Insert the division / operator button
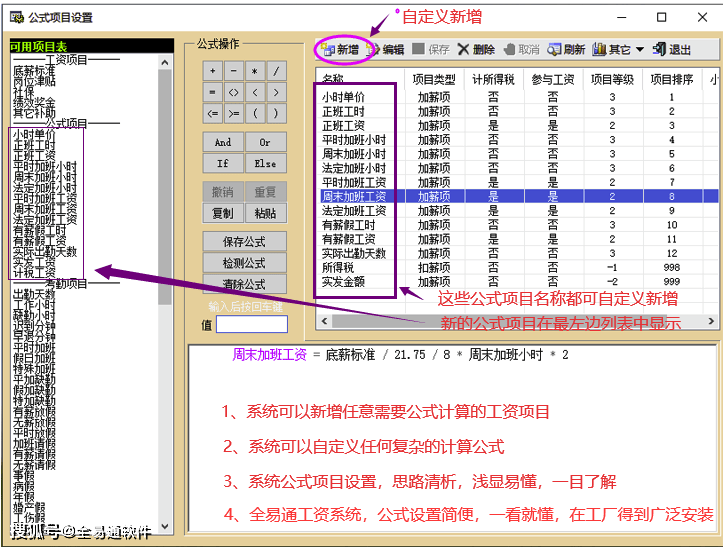725x549 pixels. pyautogui.click(x=277, y=71)
